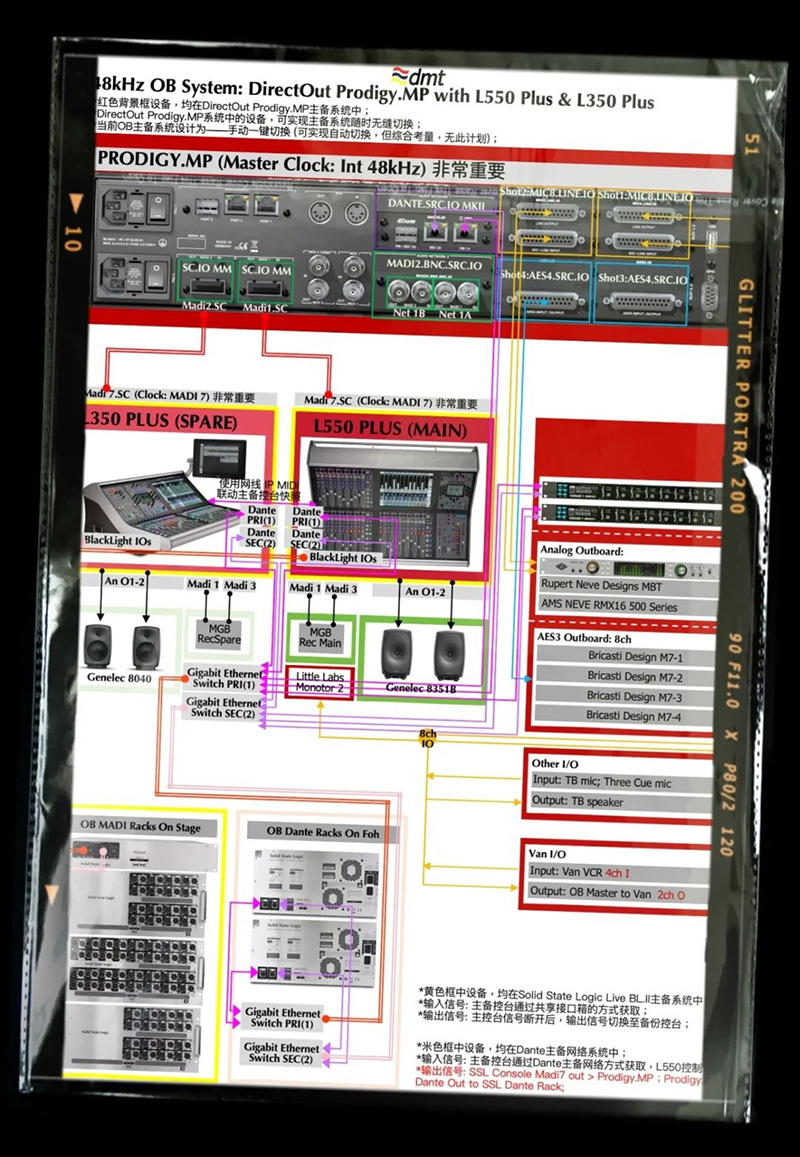Screen dimensions: 800x1157
Task: Click 'Gigabit Ethernet Switch SEC(2)' below Genelec 8040
Action: coord(223,708)
